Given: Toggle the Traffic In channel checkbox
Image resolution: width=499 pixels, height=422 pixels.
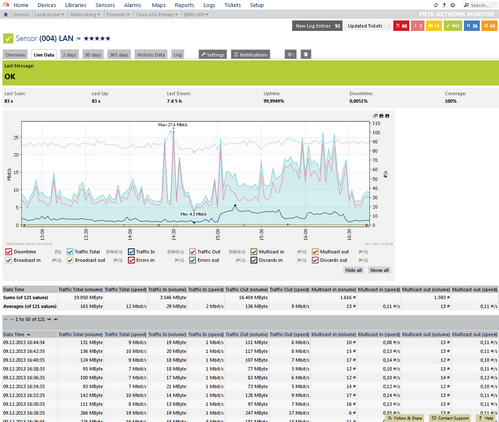Looking at the screenshot, I should pos(131,252).
